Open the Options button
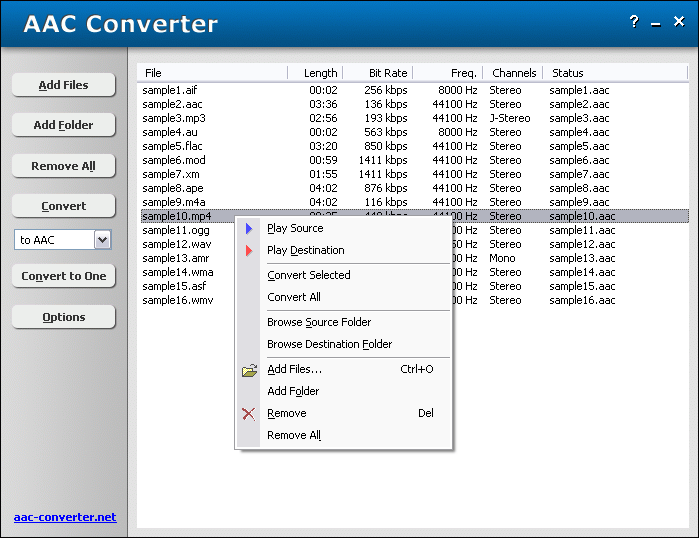699x538 pixels. (63, 317)
